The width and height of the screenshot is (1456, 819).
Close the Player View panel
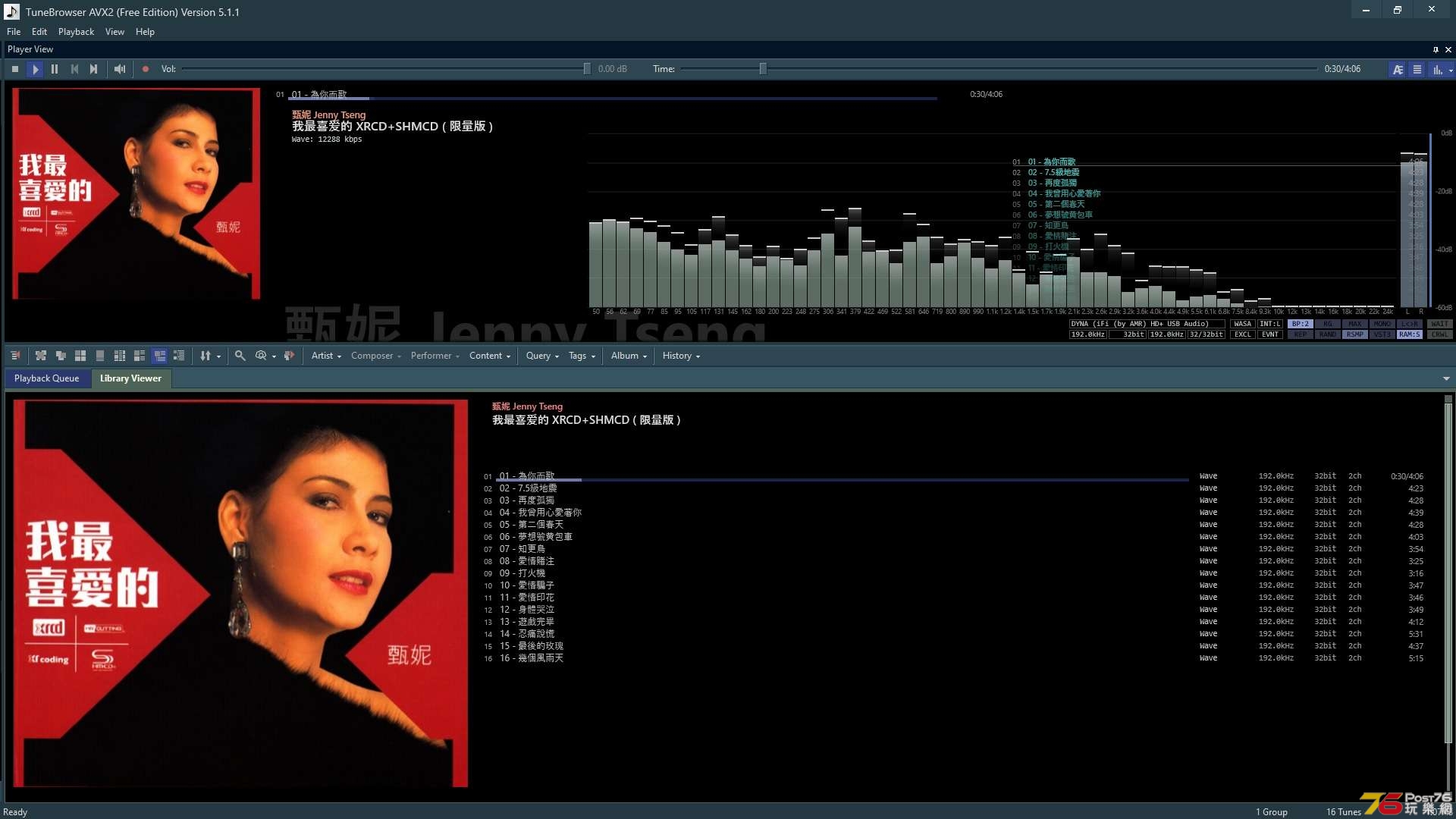[x=1448, y=49]
